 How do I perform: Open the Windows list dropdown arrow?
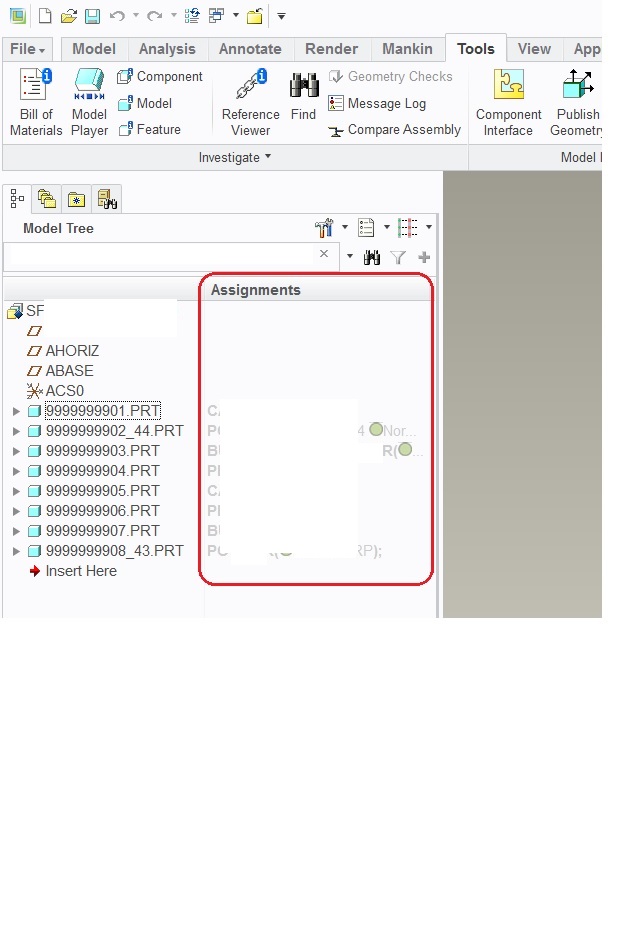235,16
